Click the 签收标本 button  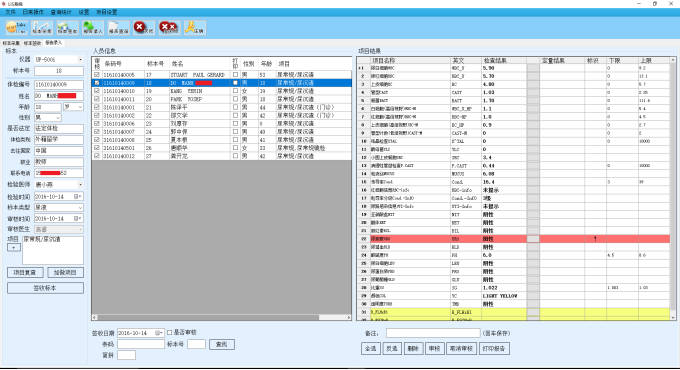46,288
